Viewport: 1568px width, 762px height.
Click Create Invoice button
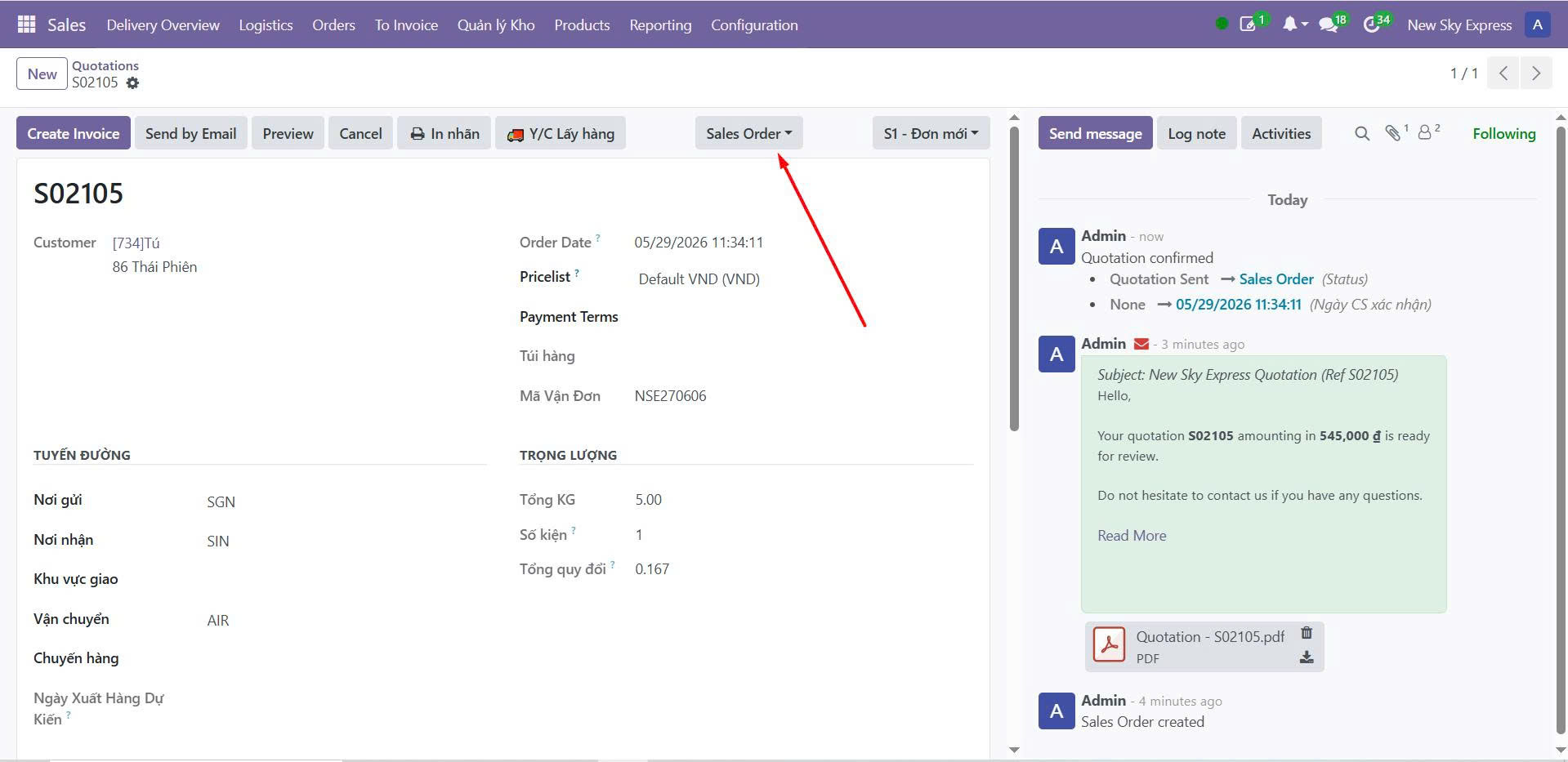(x=74, y=133)
